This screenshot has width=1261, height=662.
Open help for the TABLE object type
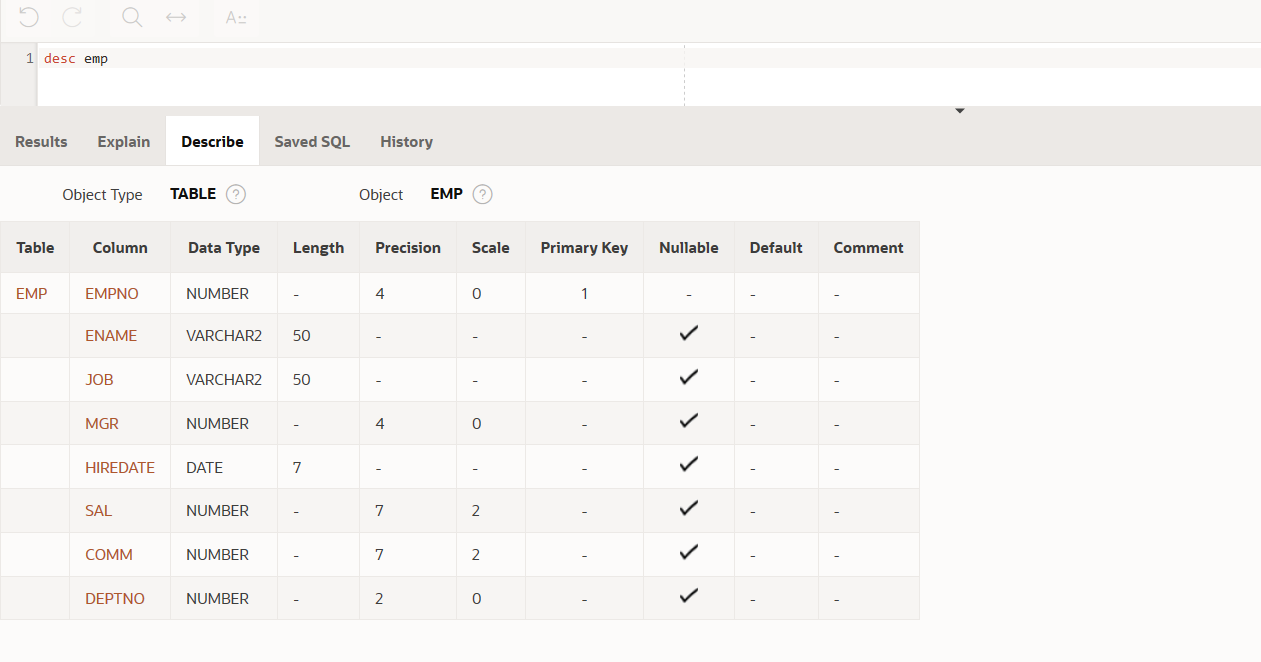236,194
